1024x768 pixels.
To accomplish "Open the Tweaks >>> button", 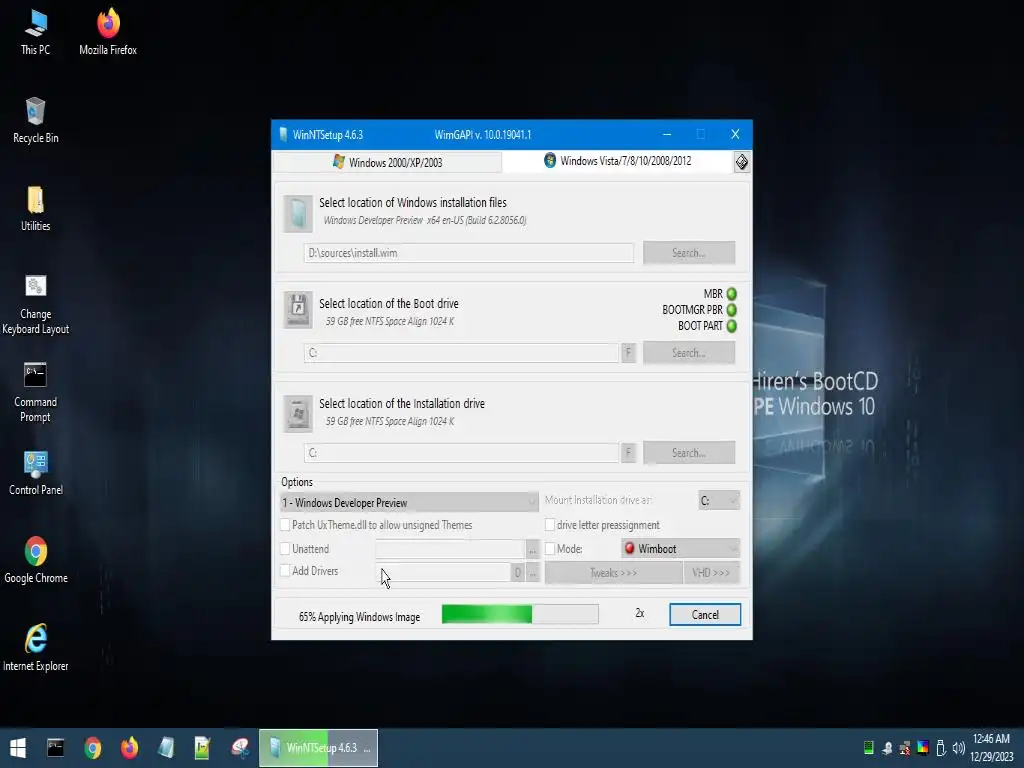I will 613,573.
